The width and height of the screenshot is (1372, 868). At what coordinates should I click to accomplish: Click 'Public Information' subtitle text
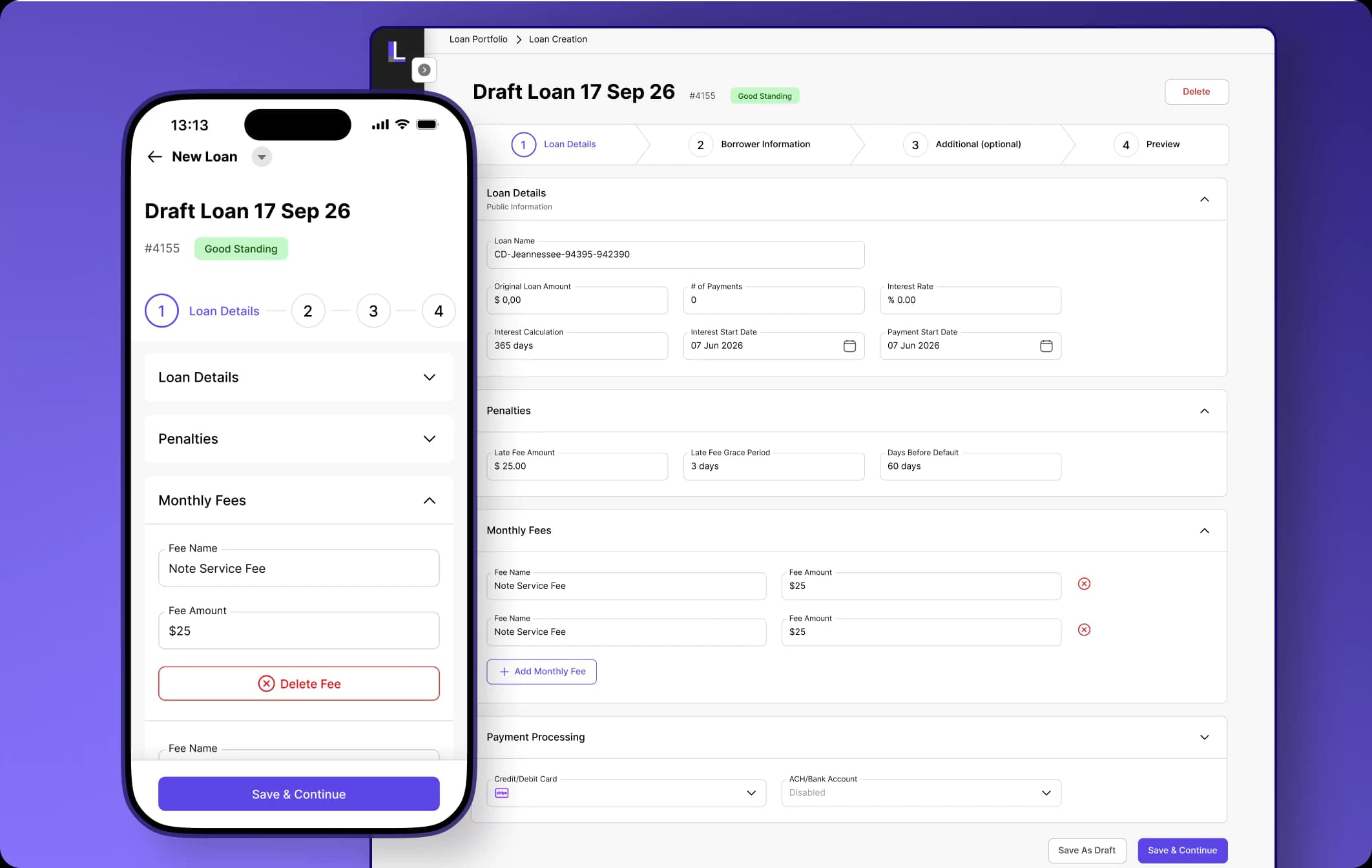pyautogui.click(x=519, y=207)
